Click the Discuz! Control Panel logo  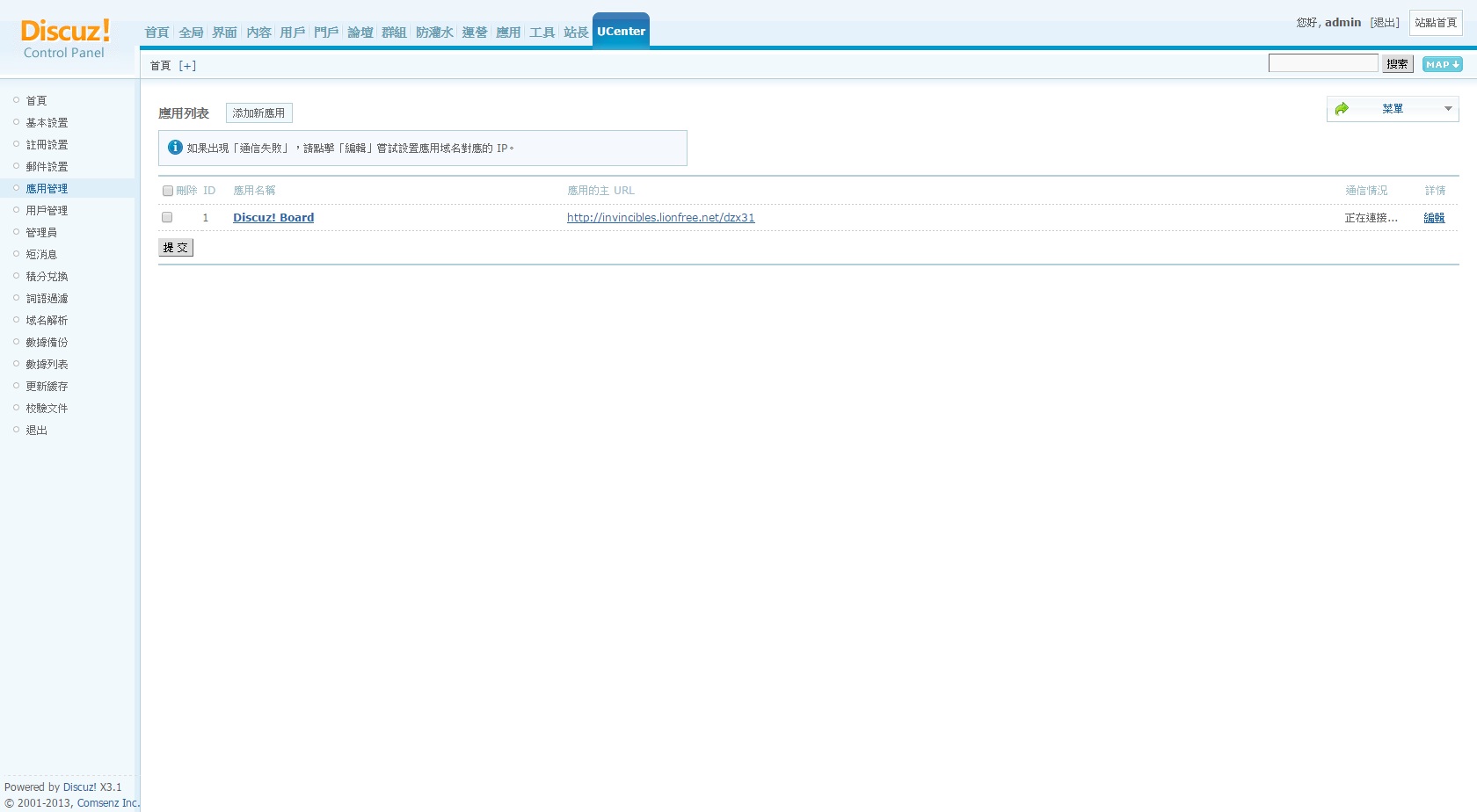click(65, 39)
